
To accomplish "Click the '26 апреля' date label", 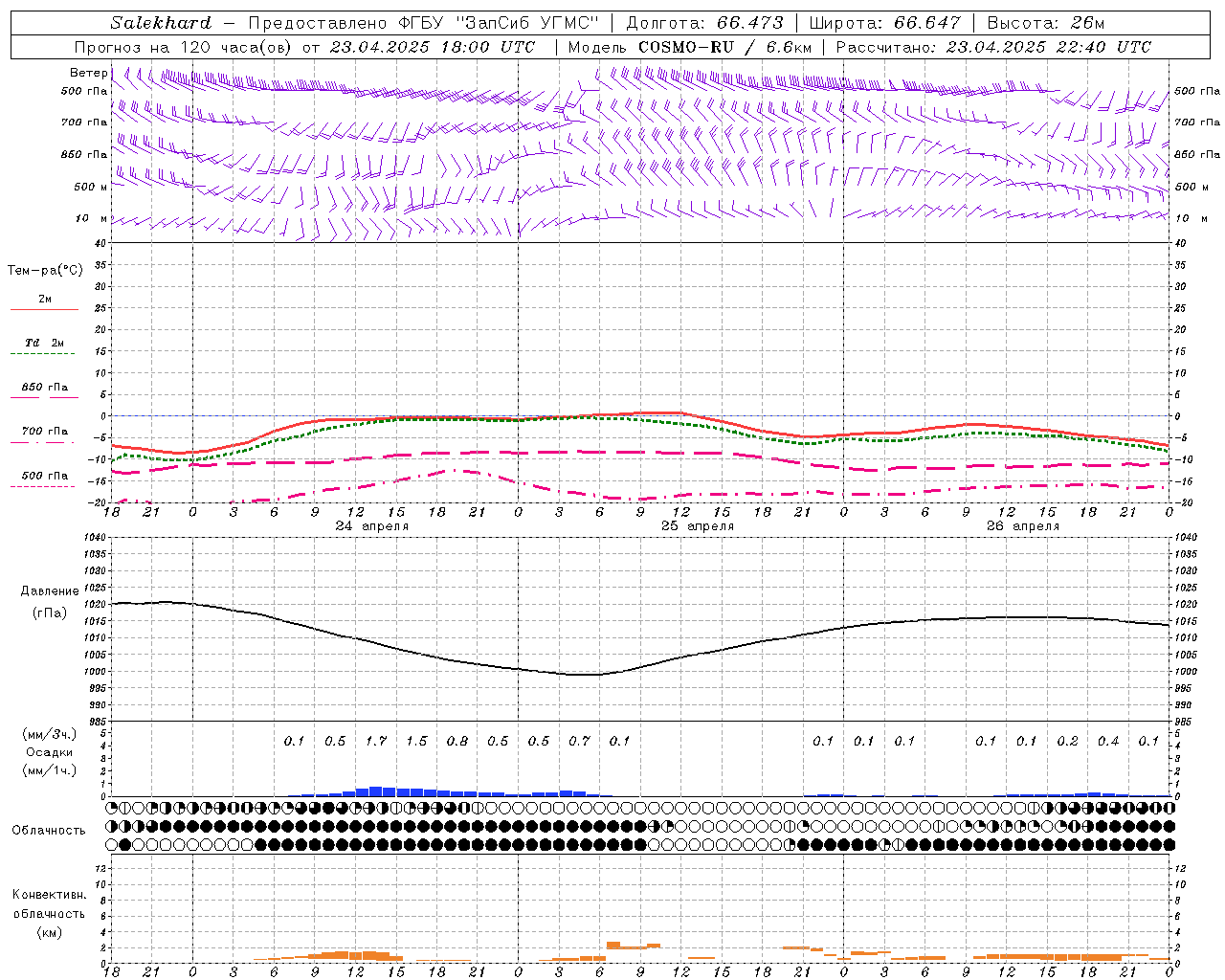I will [1023, 526].
